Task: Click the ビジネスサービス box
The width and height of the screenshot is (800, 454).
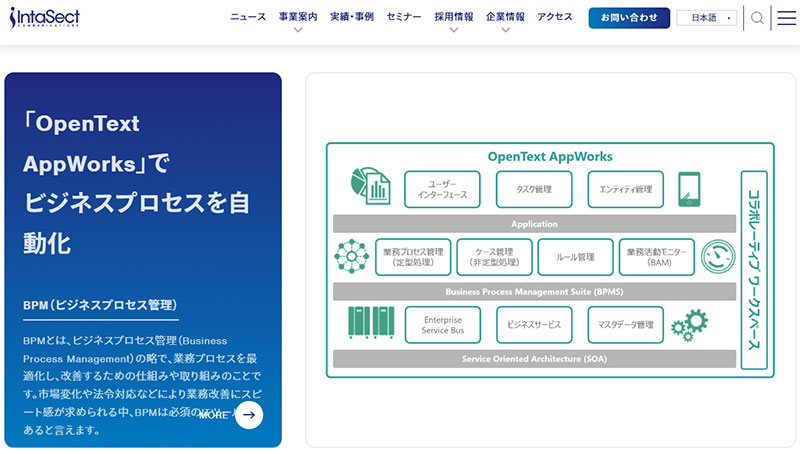Action: pyautogui.click(x=534, y=325)
